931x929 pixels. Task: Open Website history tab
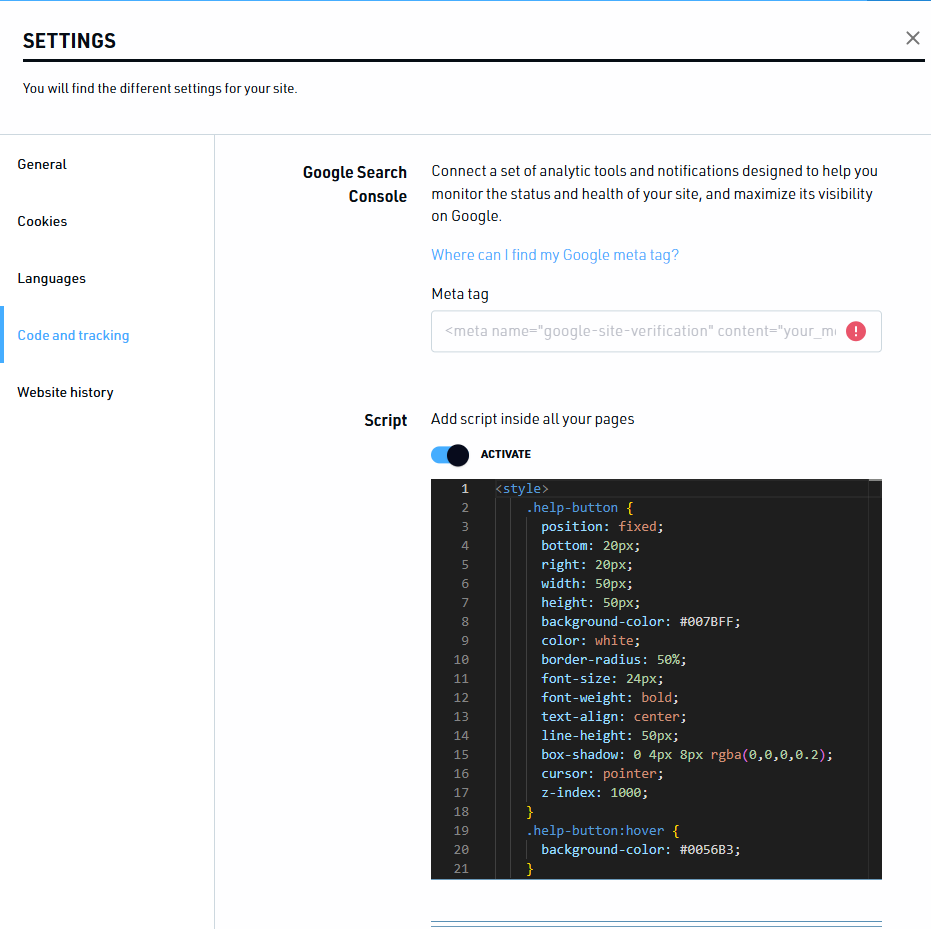point(65,392)
